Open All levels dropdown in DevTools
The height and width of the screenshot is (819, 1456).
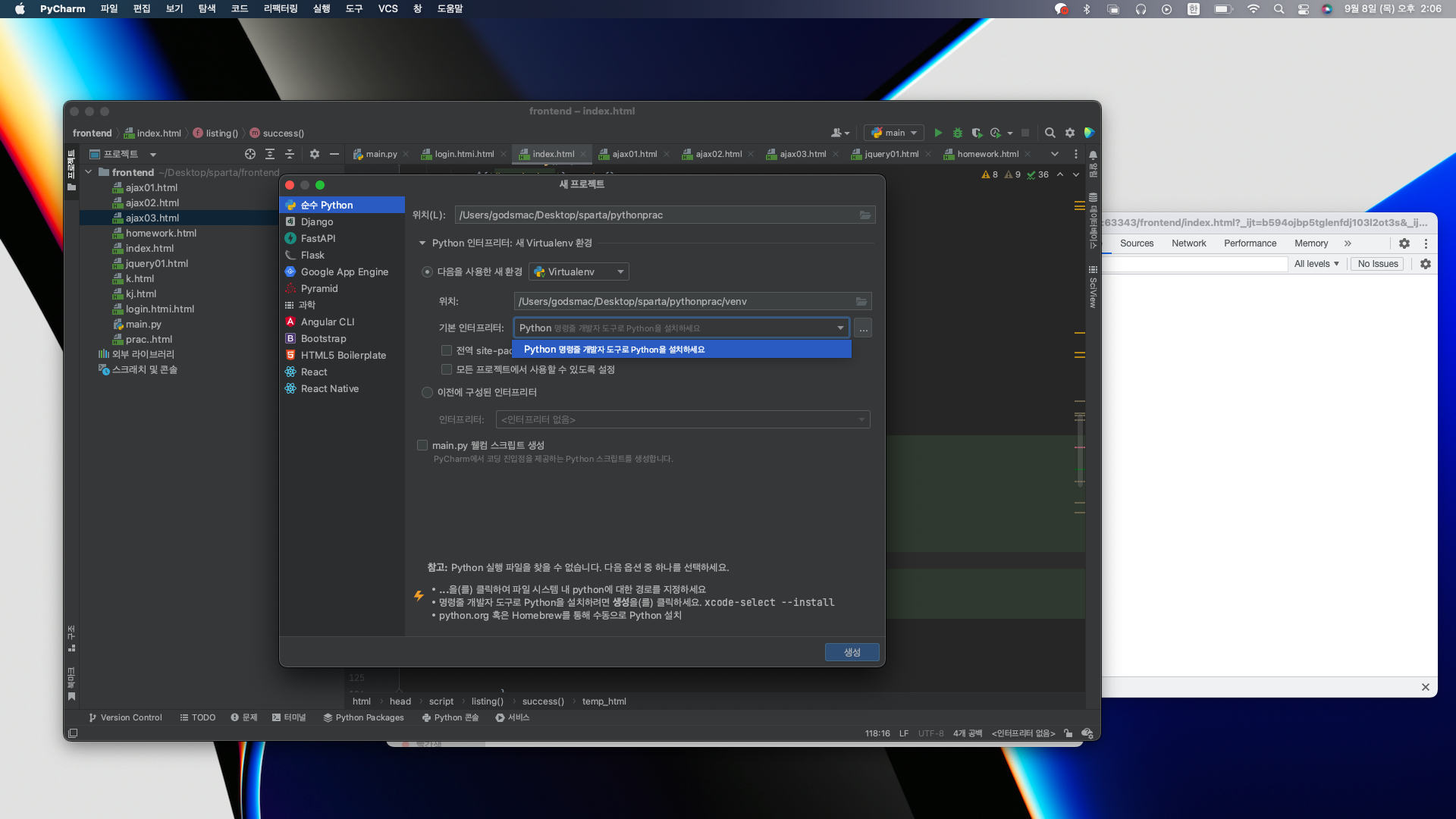pyautogui.click(x=1316, y=264)
